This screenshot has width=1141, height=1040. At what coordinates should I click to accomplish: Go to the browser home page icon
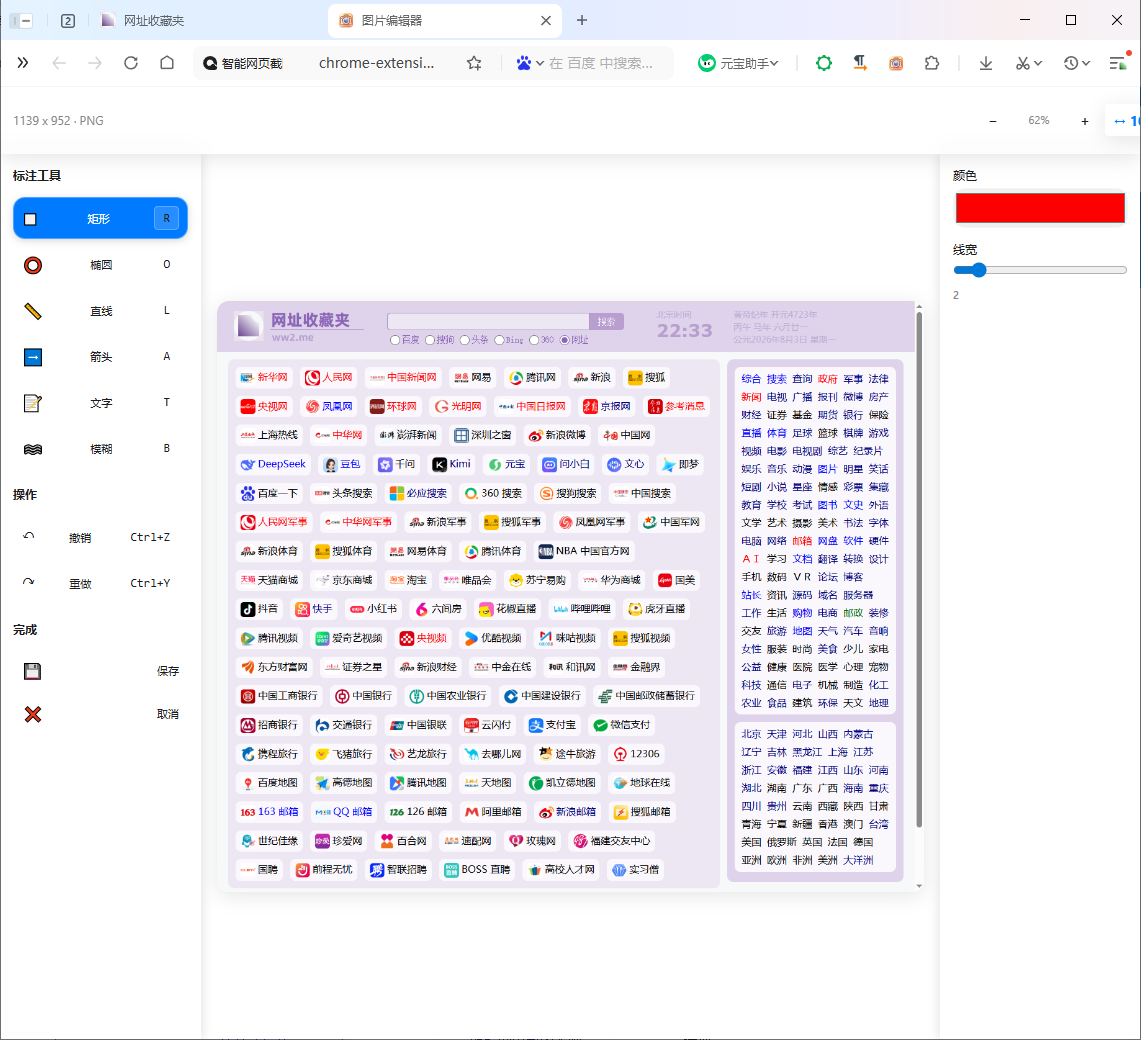click(167, 63)
